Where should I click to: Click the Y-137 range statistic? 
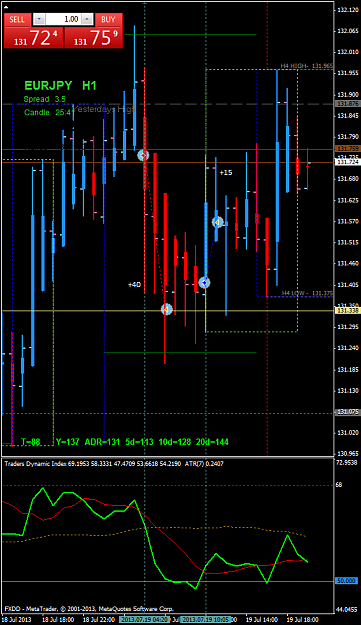pos(67,442)
